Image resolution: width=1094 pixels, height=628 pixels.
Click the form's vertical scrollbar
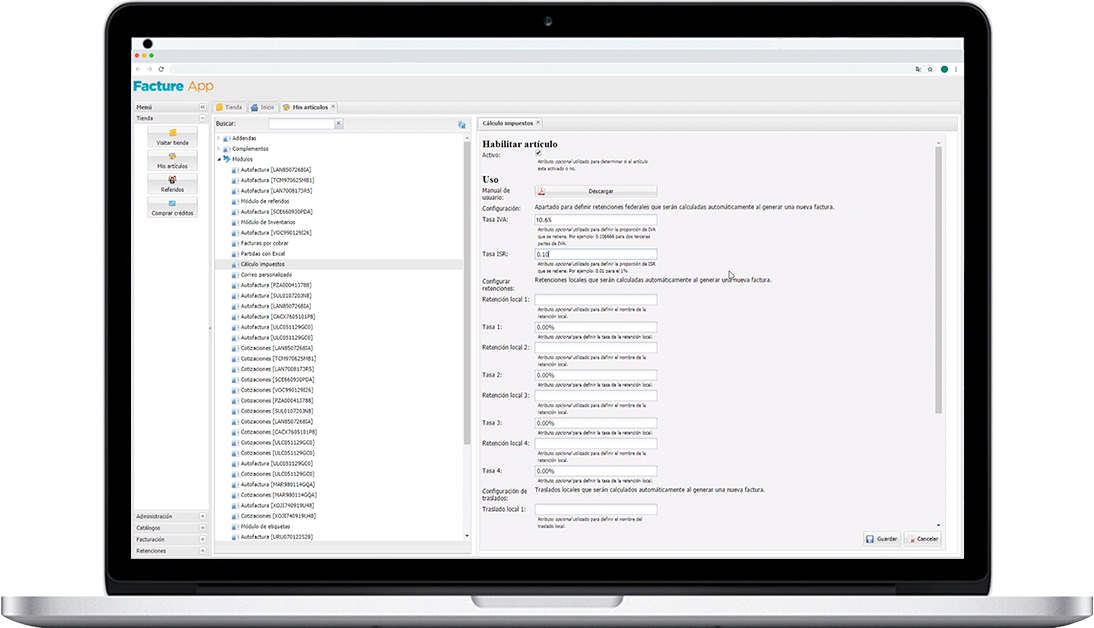coord(938,280)
